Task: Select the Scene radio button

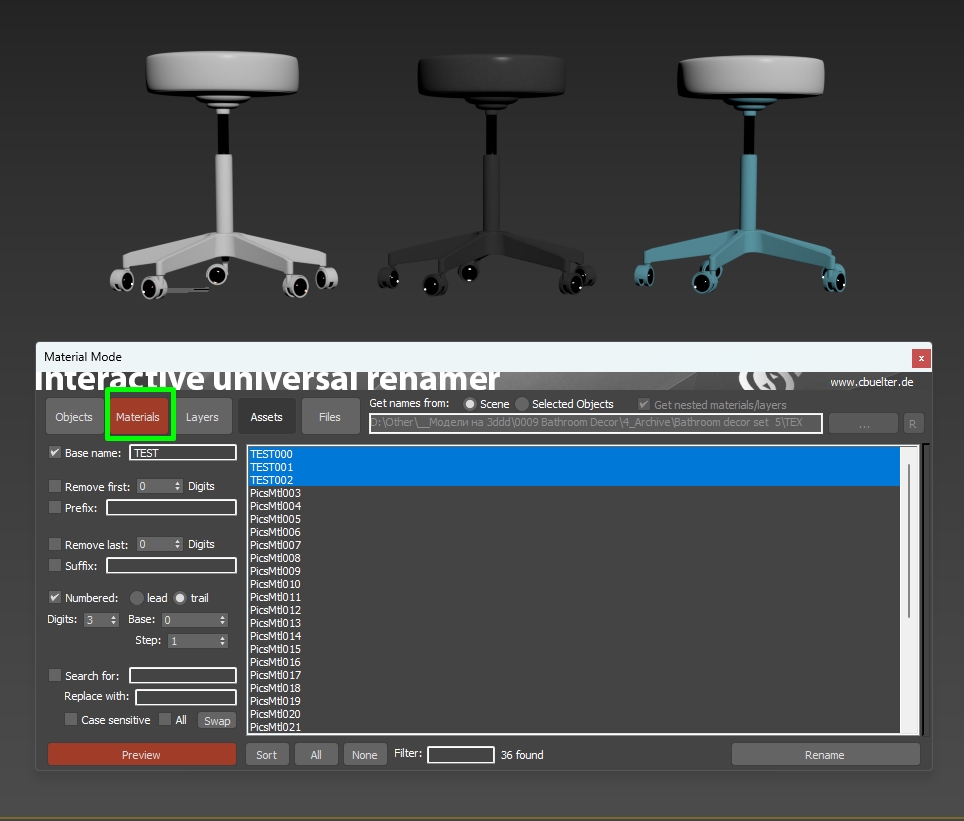Action: 470,404
